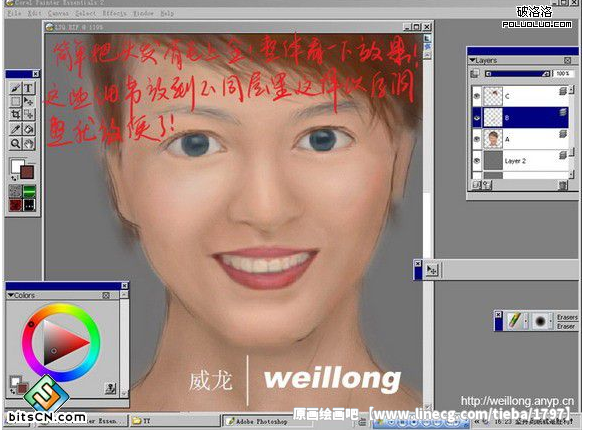Click Layer 2 stack icon
The height and width of the screenshot is (433, 611).
[563, 156]
